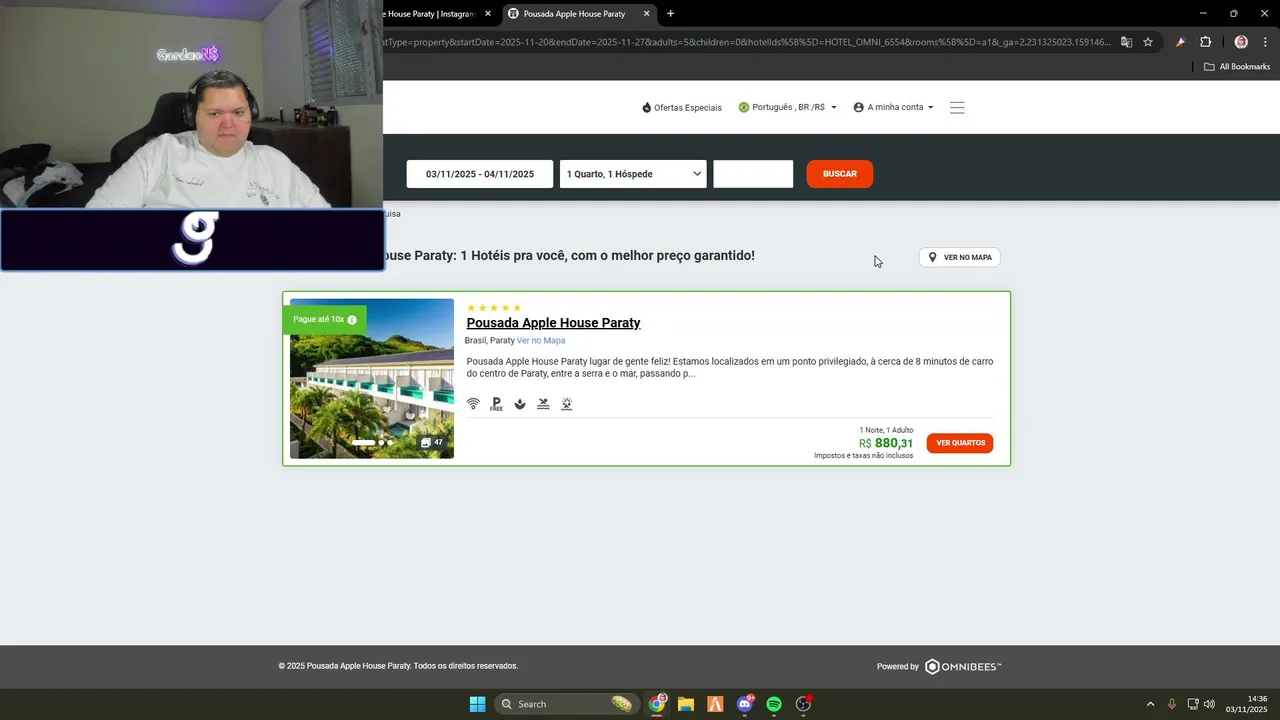Open the Pousada Apple House Paraty title link

point(553,323)
